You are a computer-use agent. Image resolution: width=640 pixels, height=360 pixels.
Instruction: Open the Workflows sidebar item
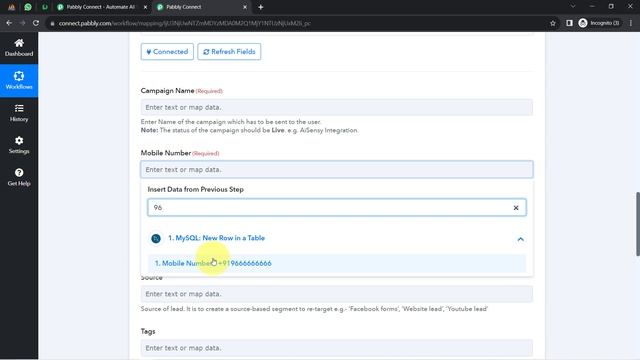pos(19,80)
